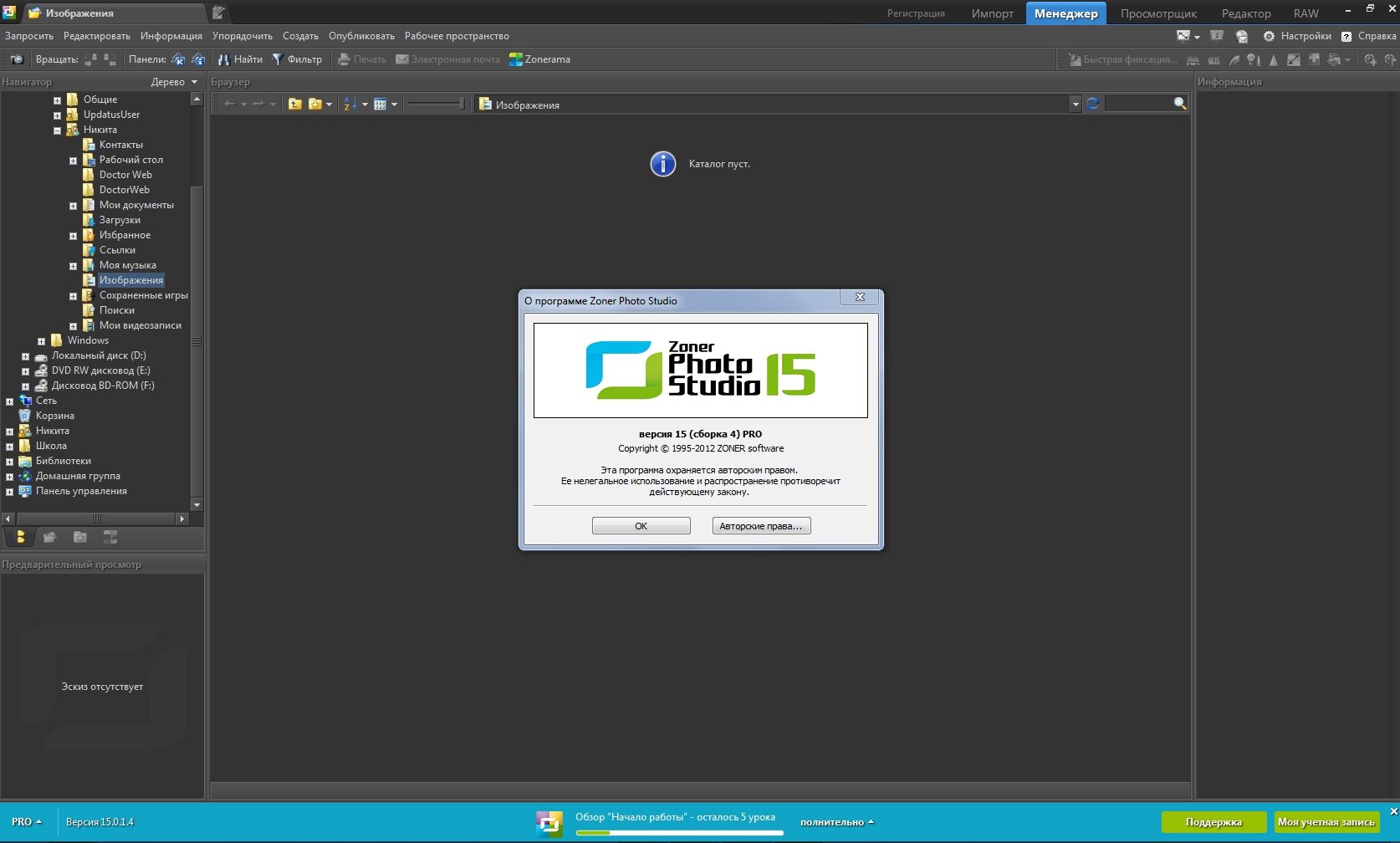Open the Дерево navigator dropdown

click(174, 82)
